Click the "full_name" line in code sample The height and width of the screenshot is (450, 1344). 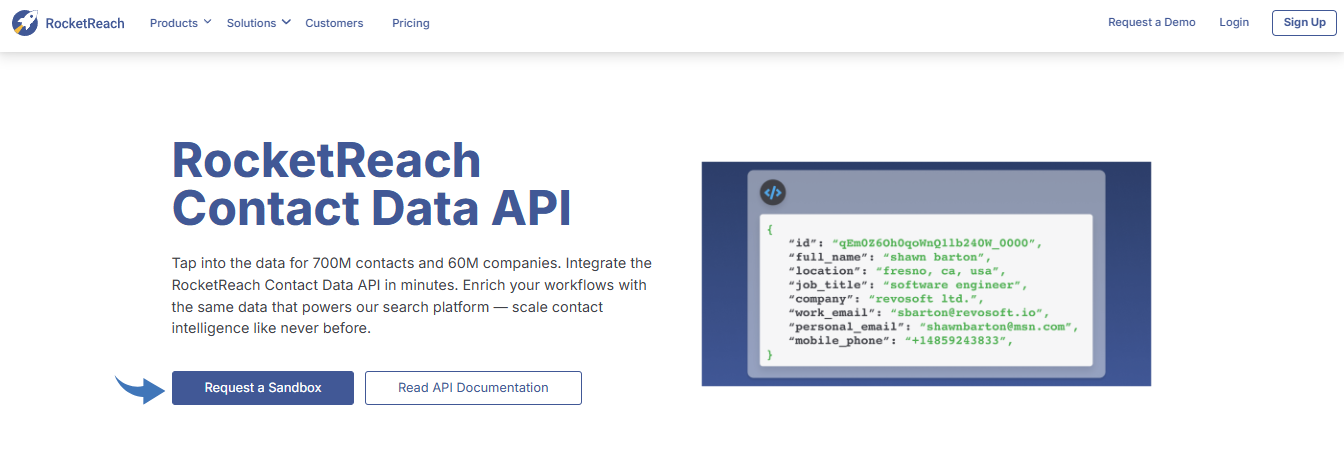(890, 257)
